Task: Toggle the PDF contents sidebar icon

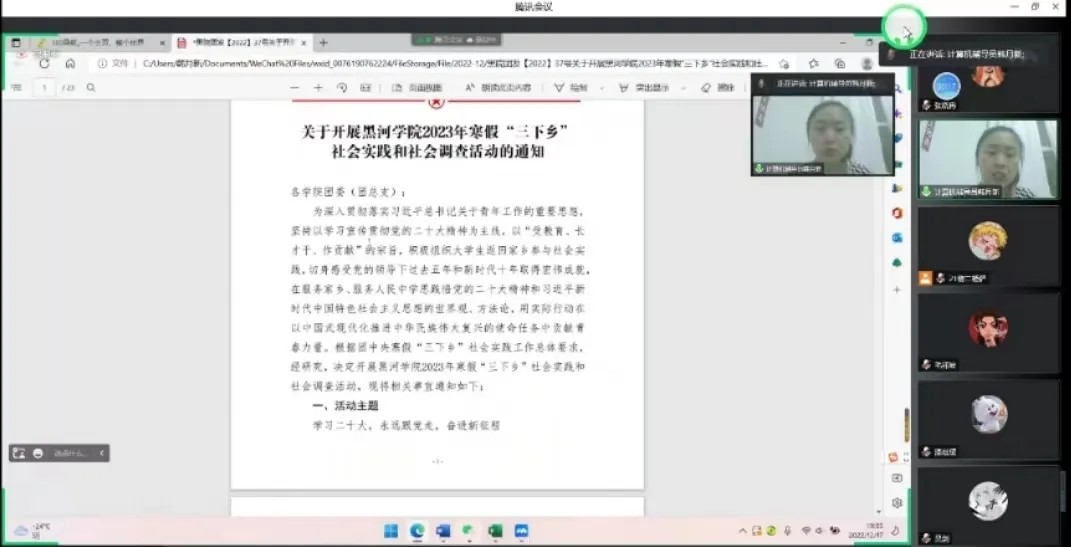Action: (16, 88)
